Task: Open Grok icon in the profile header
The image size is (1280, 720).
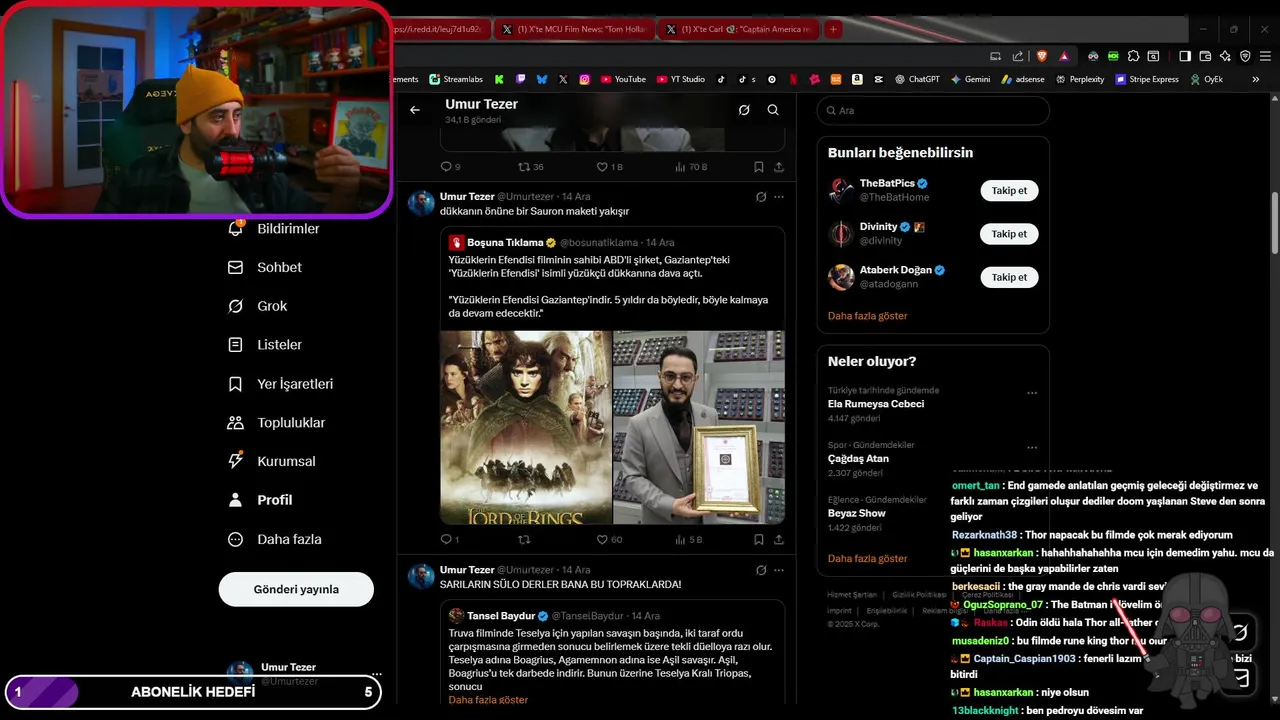Action: [744, 110]
